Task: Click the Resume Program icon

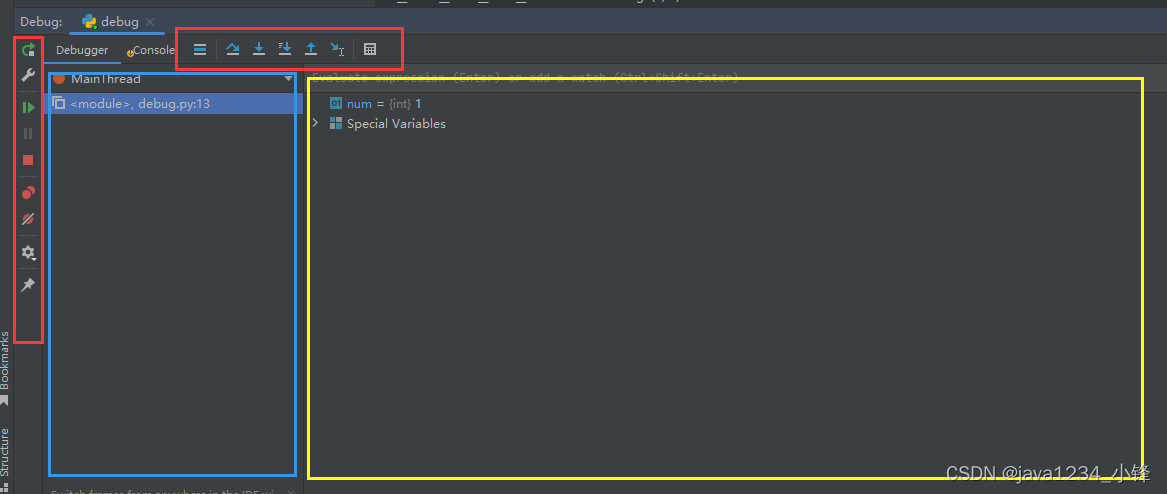Action: 28,108
